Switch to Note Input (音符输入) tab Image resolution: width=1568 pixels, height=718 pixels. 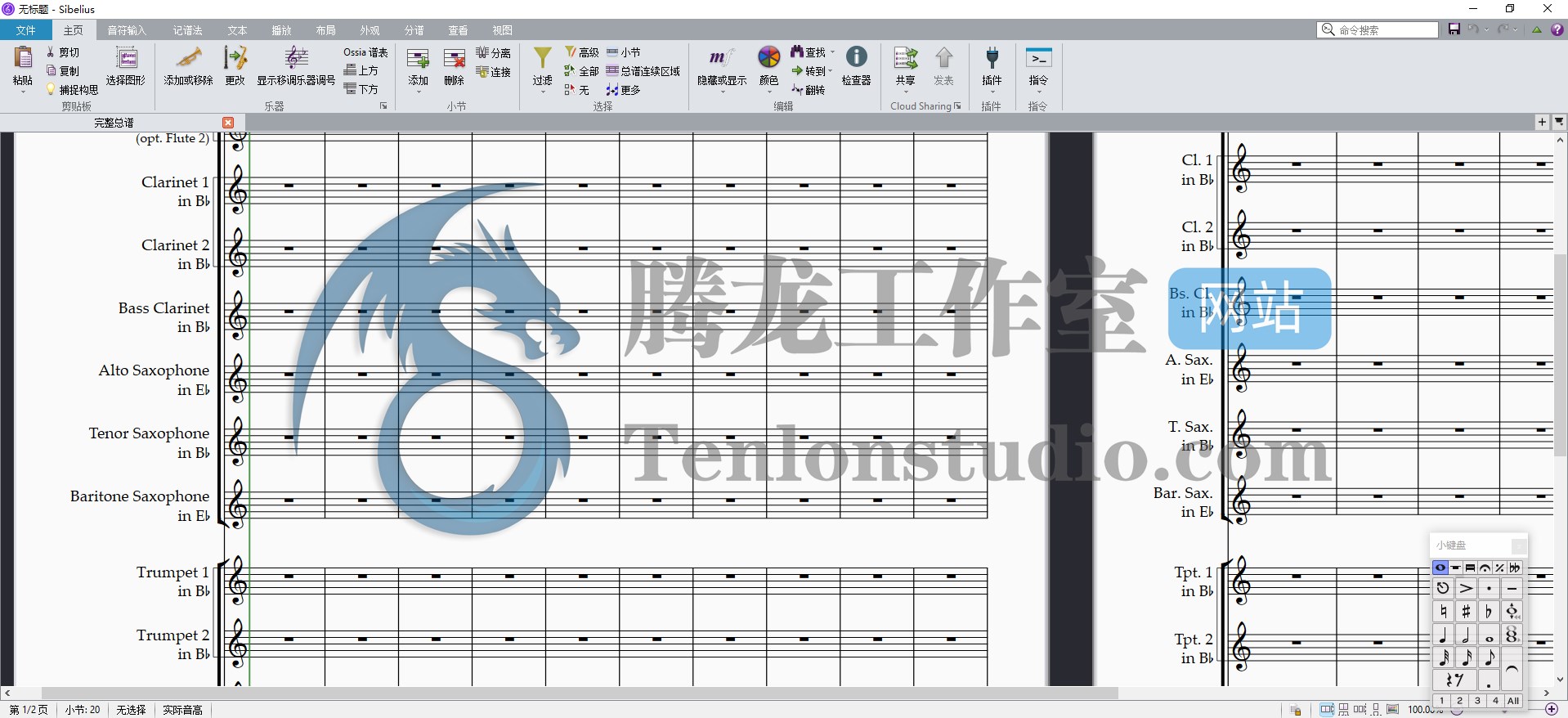pos(127,30)
